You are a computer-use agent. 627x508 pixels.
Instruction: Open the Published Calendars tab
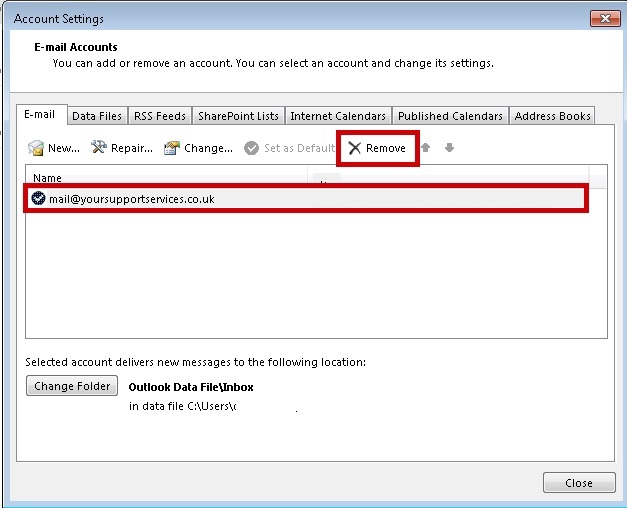(x=450, y=116)
